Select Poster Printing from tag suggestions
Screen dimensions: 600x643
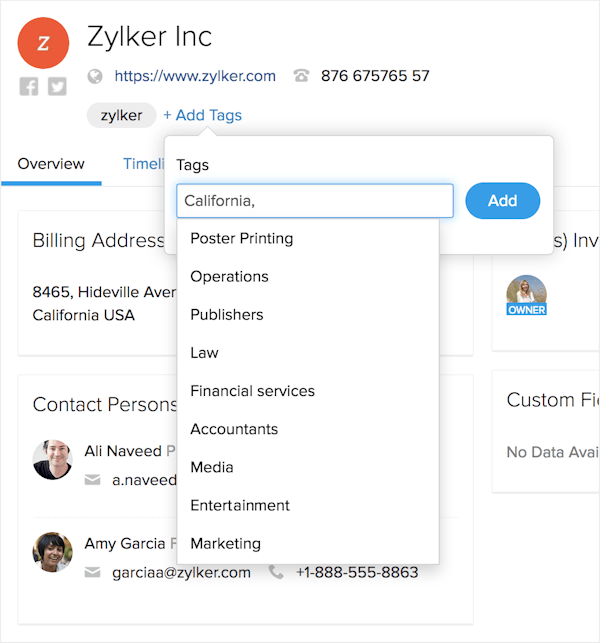tap(308, 238)
